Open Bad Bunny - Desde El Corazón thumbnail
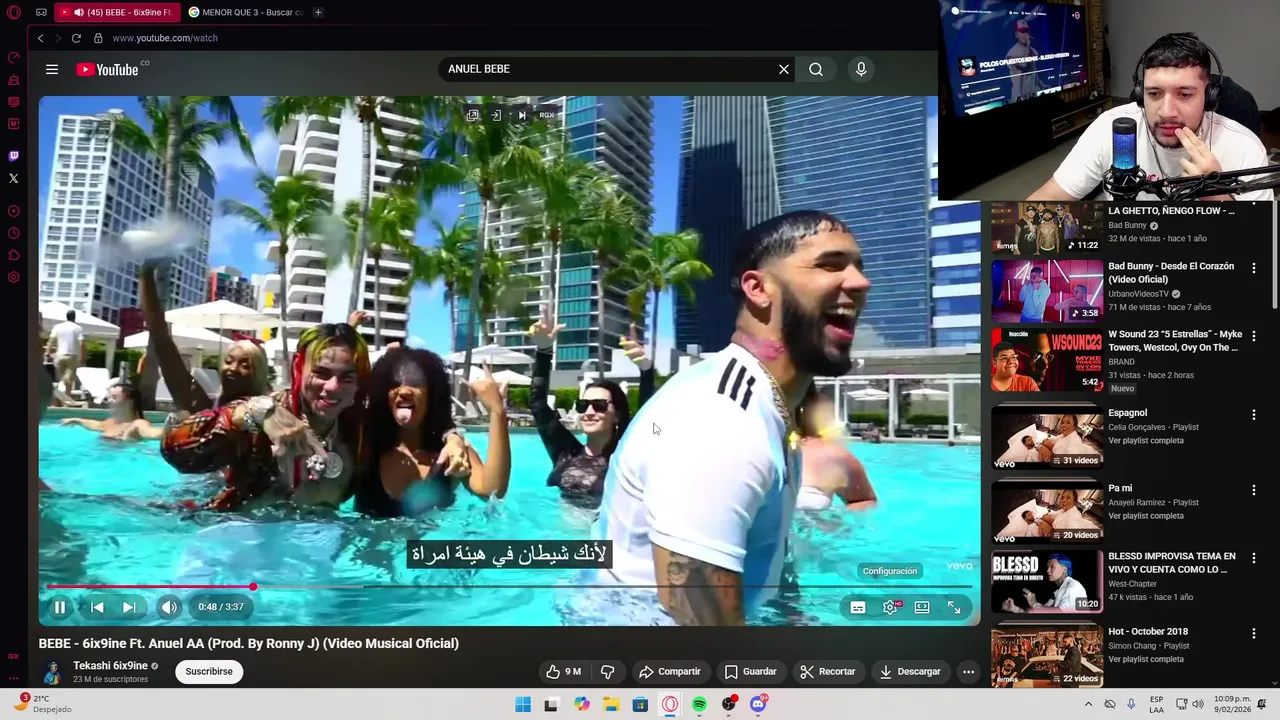 [1047, 291]
